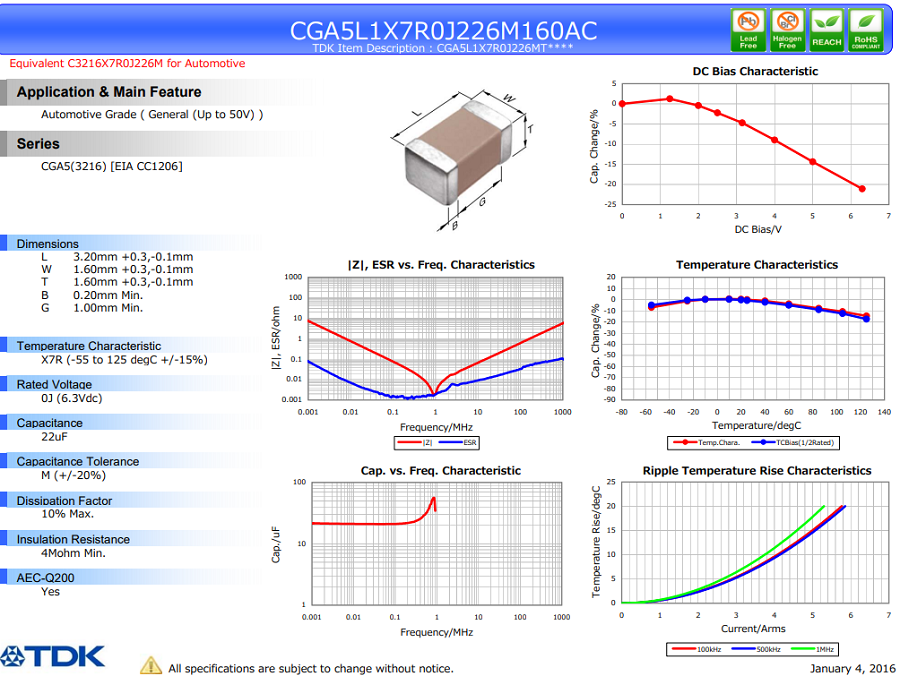Click the red Temp.Chara. legend entry
Viewport: 900px width, 676px height.
pos(707,442)
